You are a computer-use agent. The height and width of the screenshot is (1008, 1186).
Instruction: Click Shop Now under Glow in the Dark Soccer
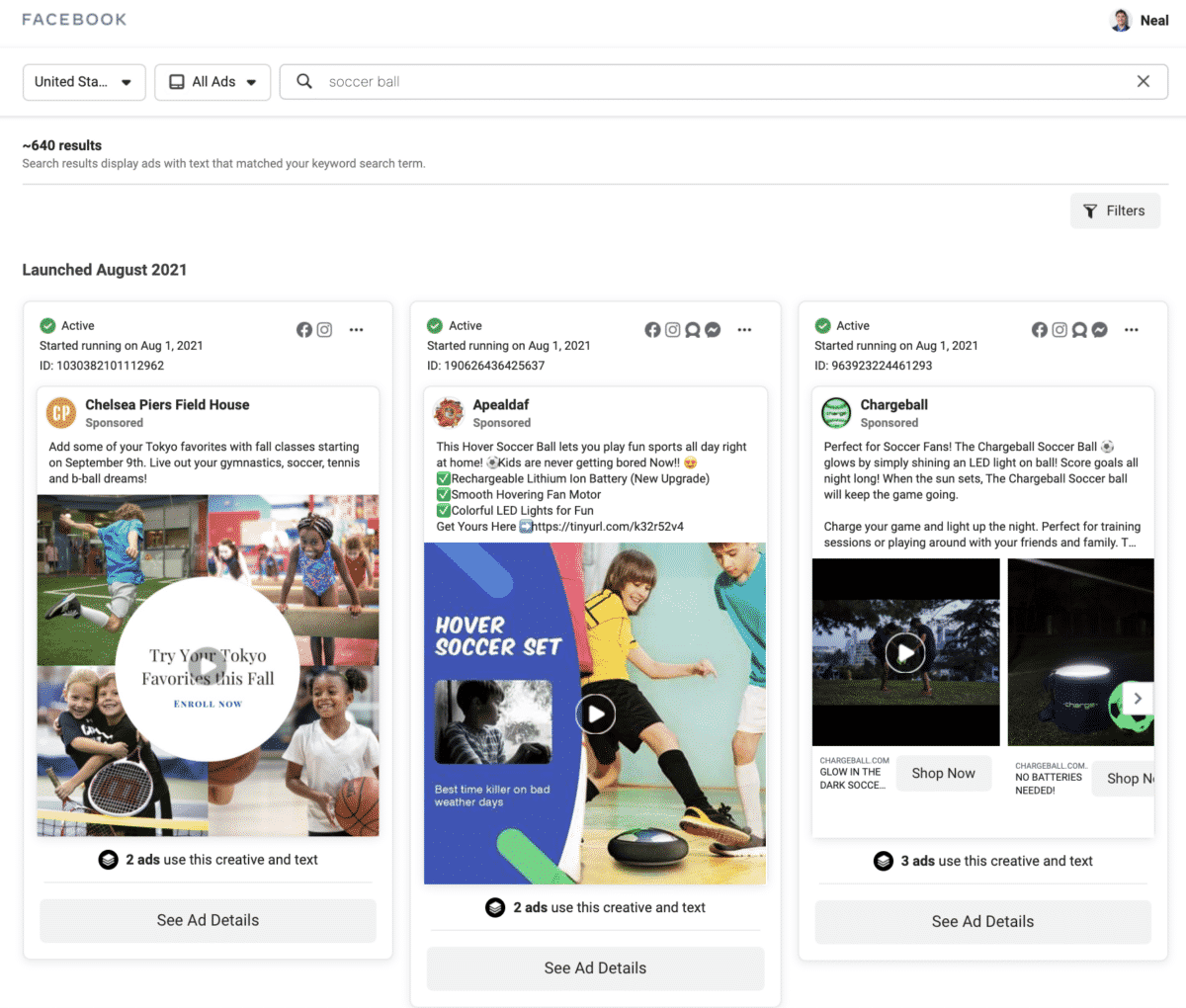943,774
